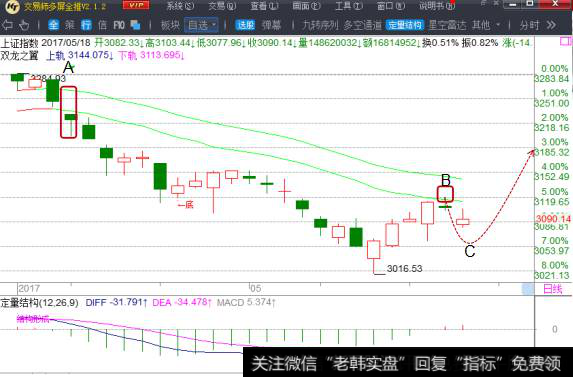Image resolution: width=573 pixels, height=377 pixels.
Task: Click the 换0.51% turnover value
Action: pyautogui.click(x=440, y=43)
